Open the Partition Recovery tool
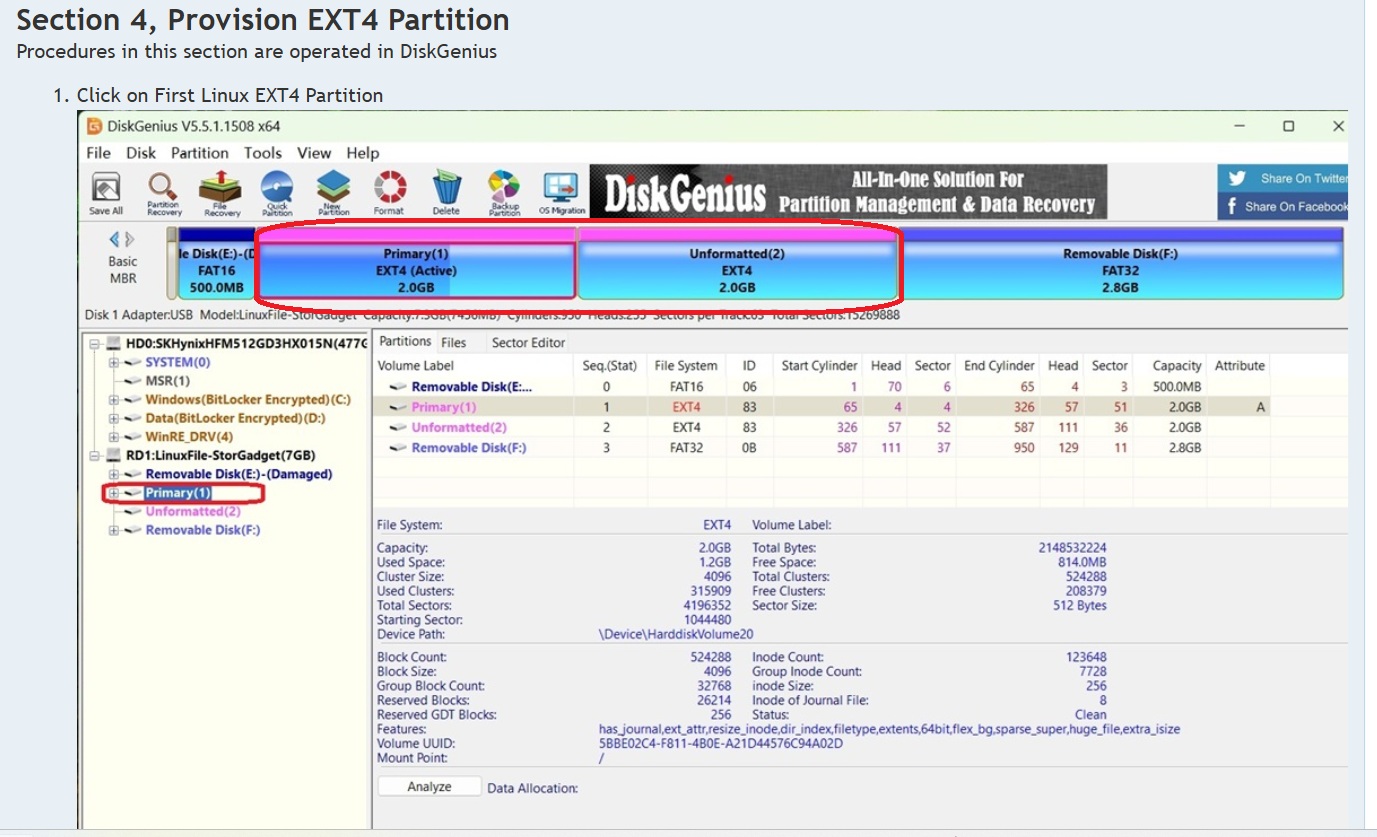 163,193
